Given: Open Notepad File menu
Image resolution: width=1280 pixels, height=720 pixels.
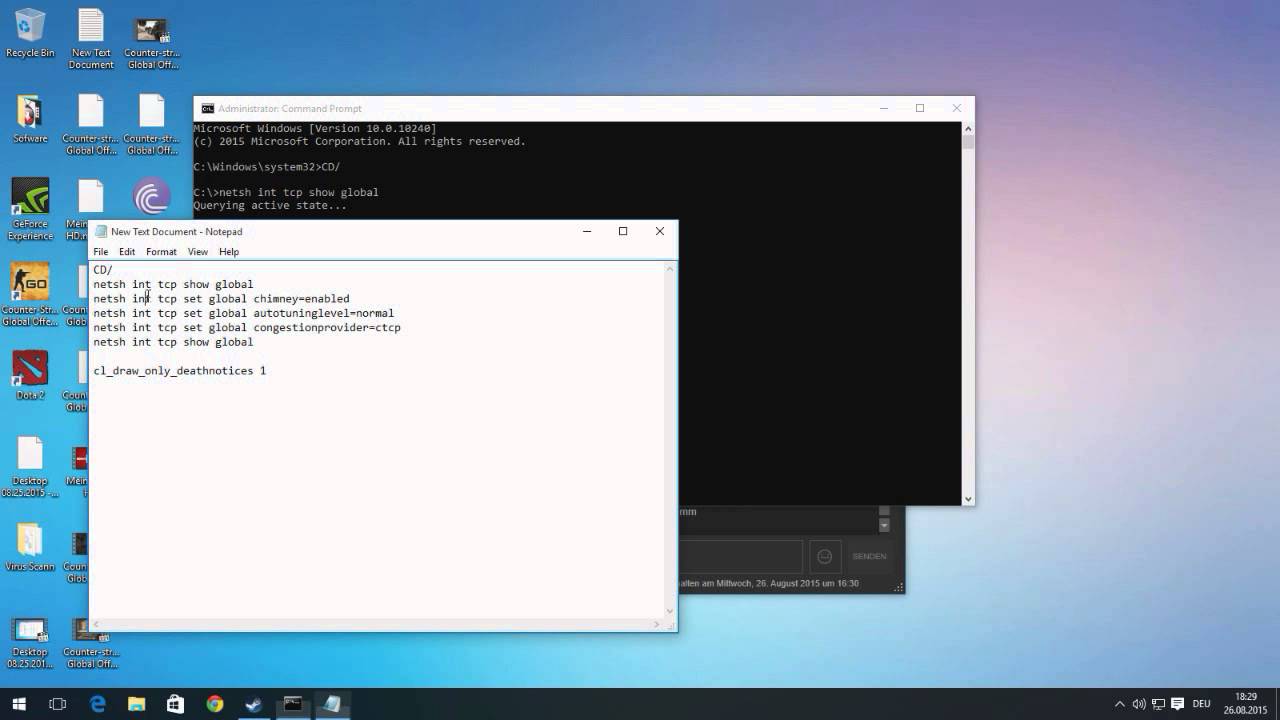Looking at the screenshot, I should (x=101, y=252).
